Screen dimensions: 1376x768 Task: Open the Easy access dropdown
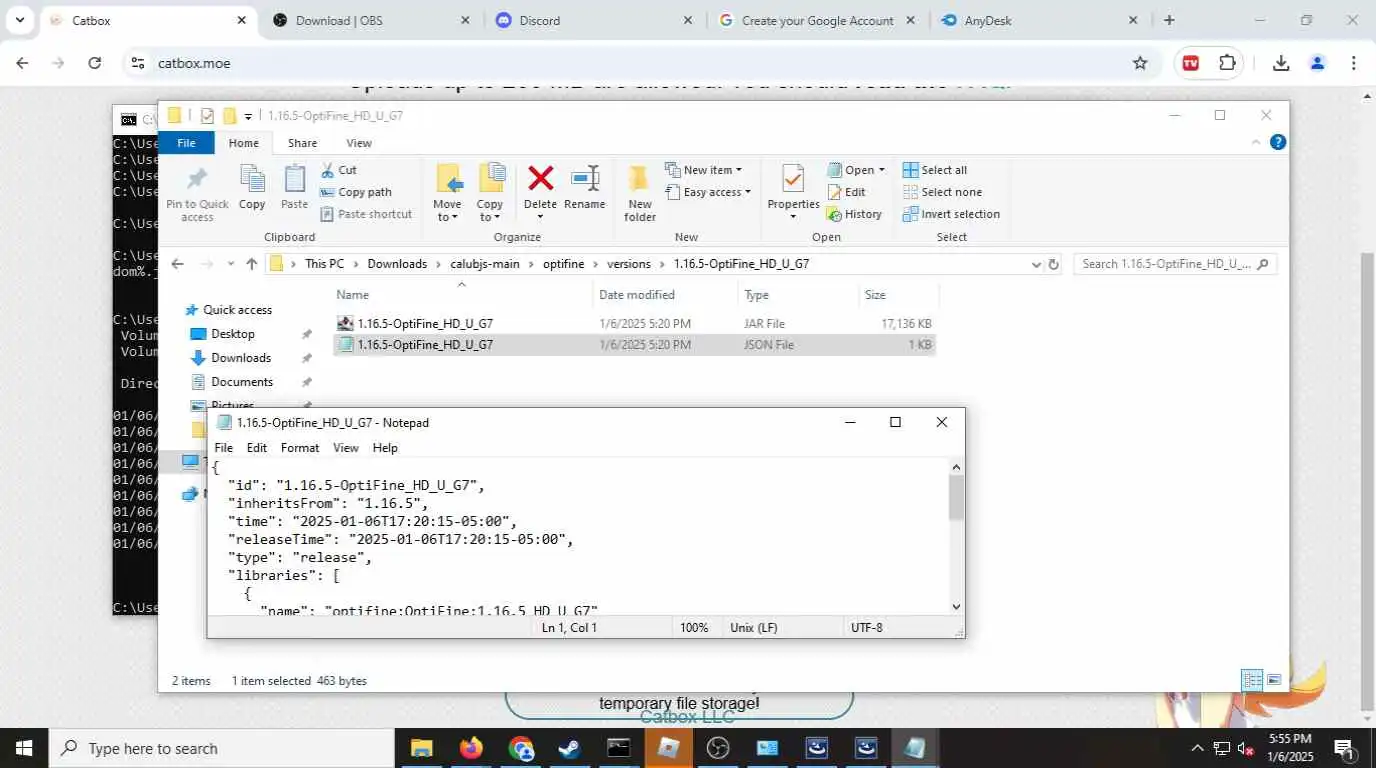click(708, 192)
